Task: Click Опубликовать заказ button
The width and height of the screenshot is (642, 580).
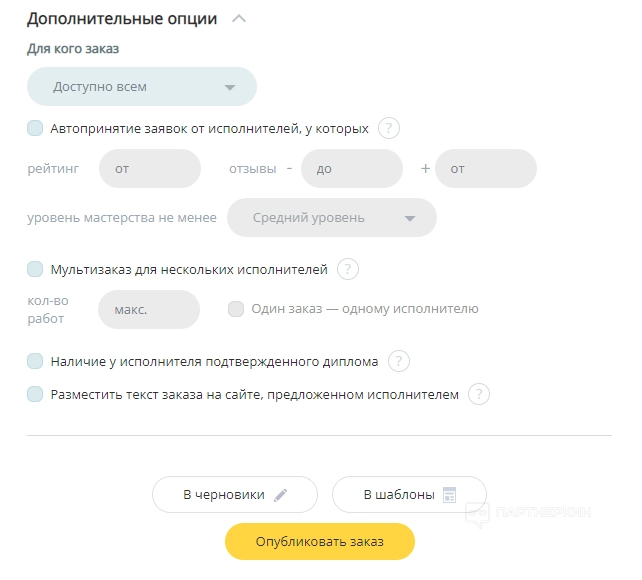Action: (x=319, y=541)
